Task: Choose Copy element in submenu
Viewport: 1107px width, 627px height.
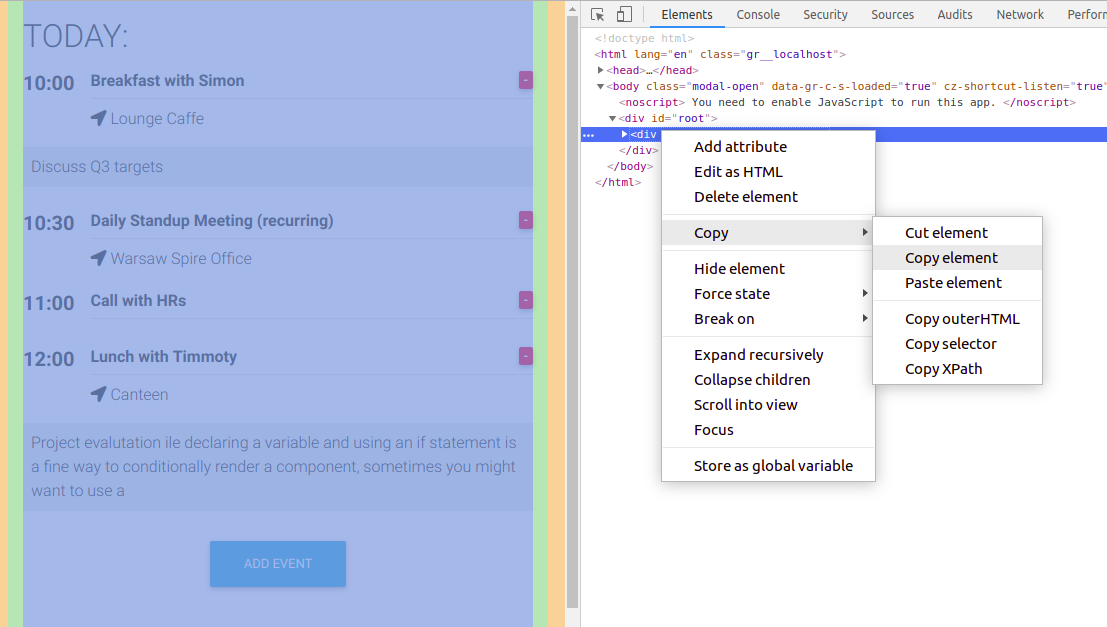Action: coord(957,258)
